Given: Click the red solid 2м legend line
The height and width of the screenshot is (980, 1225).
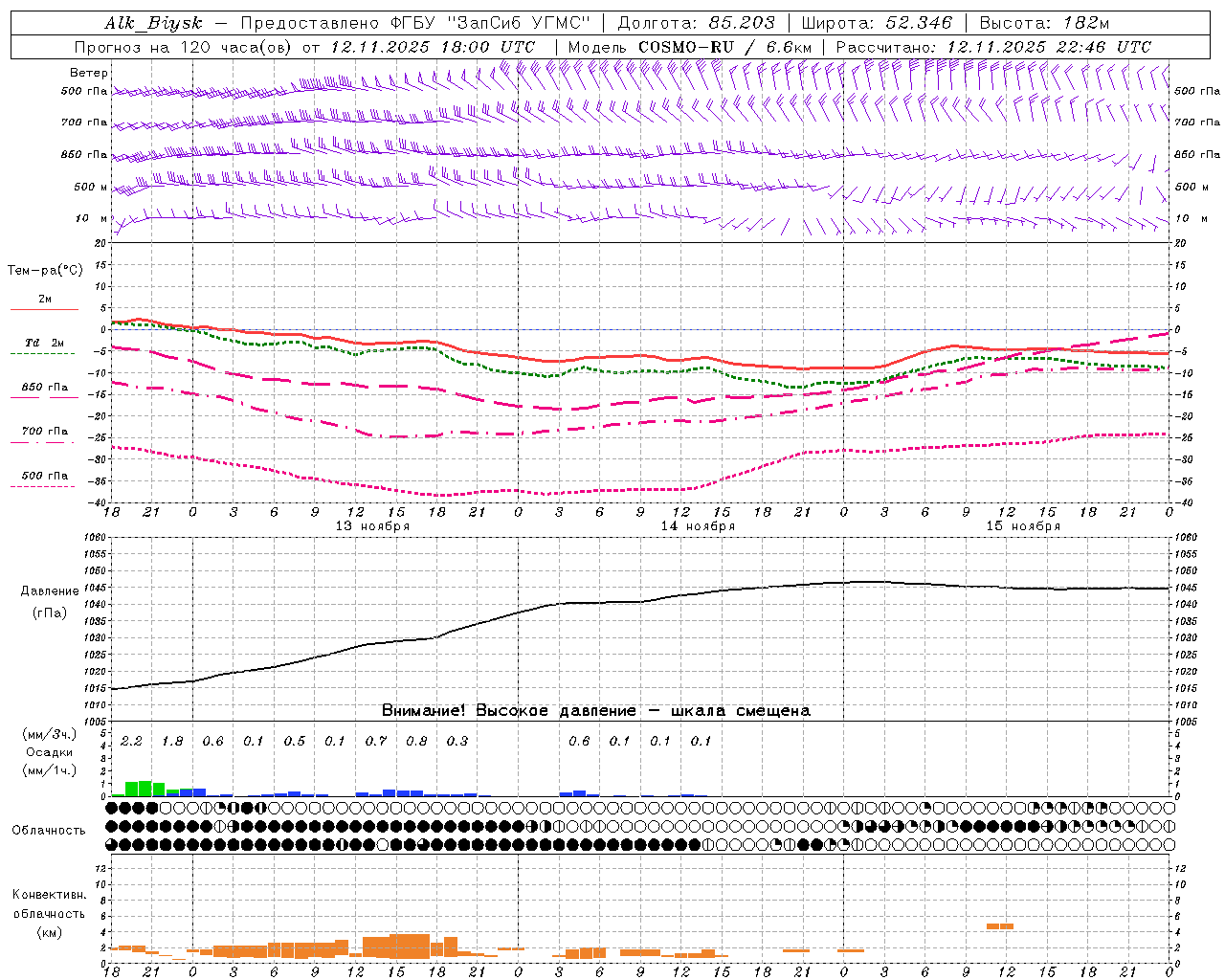Looking at the screenshot, I should 44,309.
